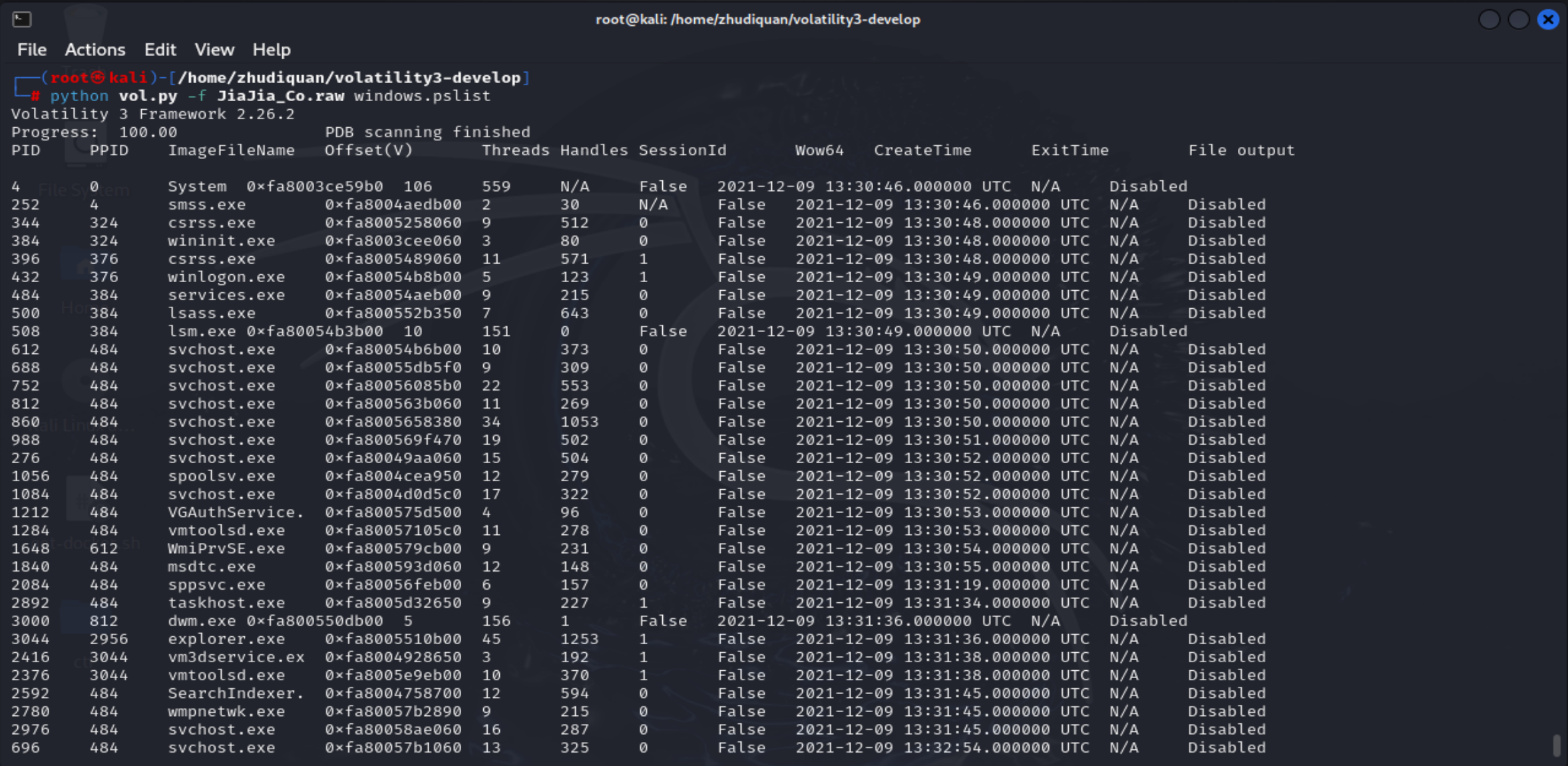This screenshot has height=766, width=1568.
Task: Click 'spoolsv.exe' process name
Action: [x=221, y=476]
